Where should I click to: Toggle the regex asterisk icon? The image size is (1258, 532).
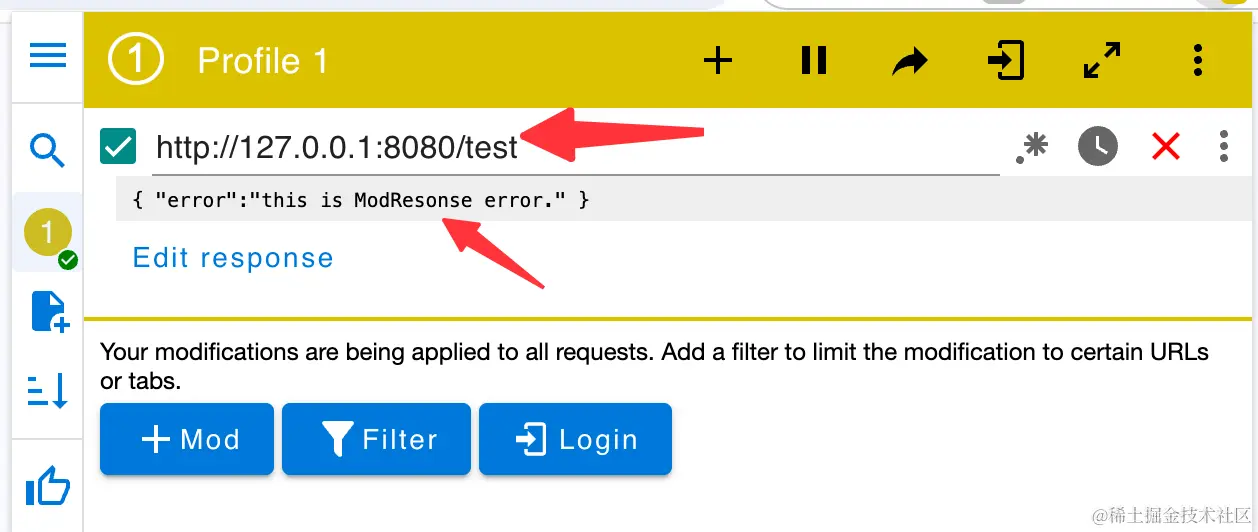point(1031,148)
